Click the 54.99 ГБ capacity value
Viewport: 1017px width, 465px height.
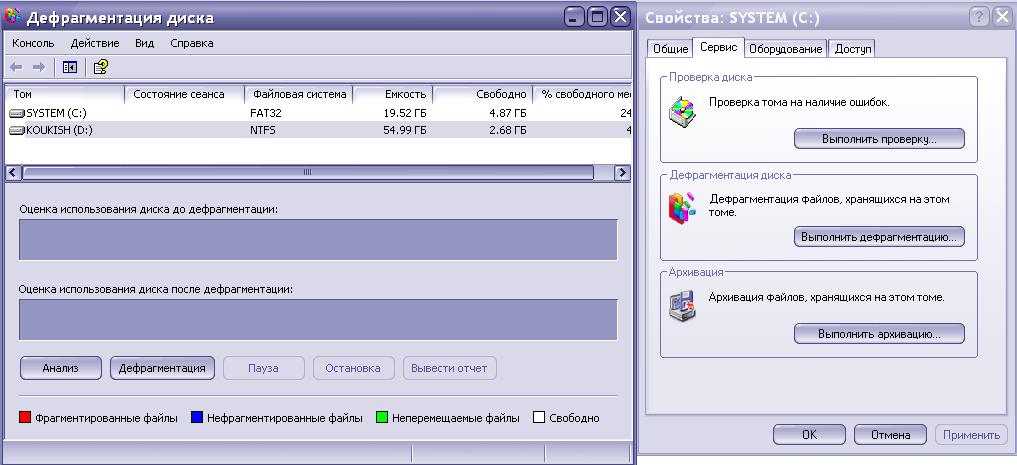pos(405,130)
